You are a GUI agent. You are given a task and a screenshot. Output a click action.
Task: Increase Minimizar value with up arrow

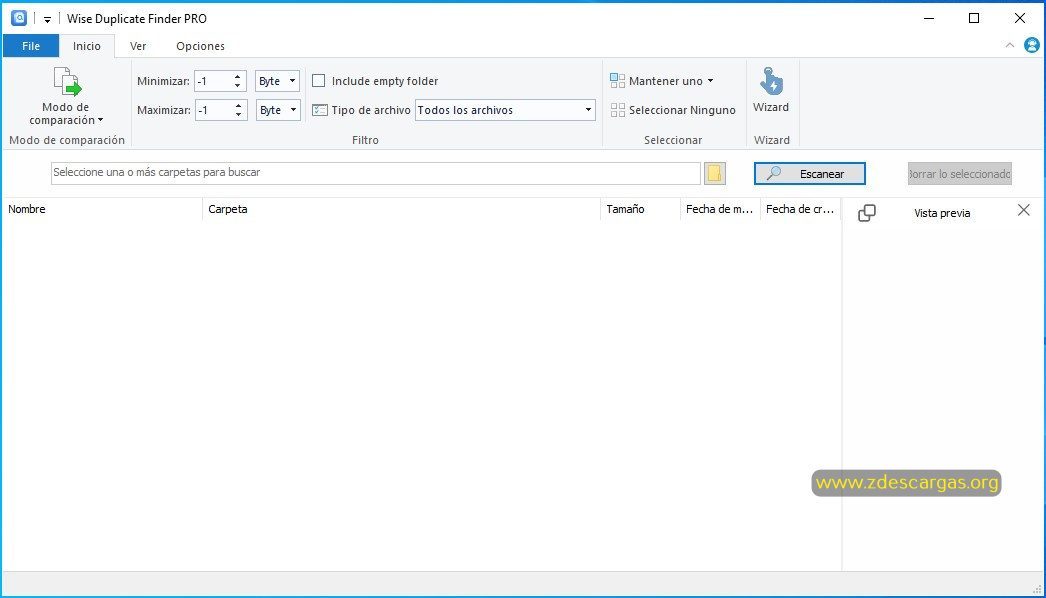pos(237,76)
